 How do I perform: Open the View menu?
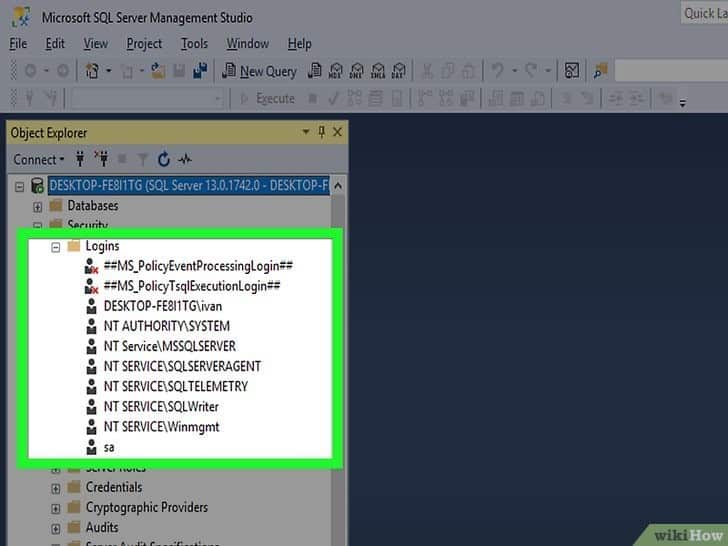click(96, 44)
